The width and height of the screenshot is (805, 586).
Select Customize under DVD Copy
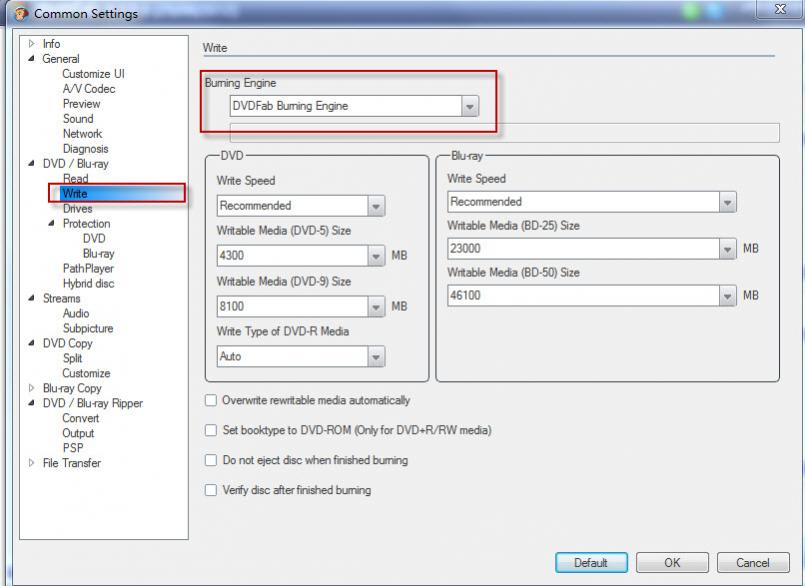coord(86,373)
